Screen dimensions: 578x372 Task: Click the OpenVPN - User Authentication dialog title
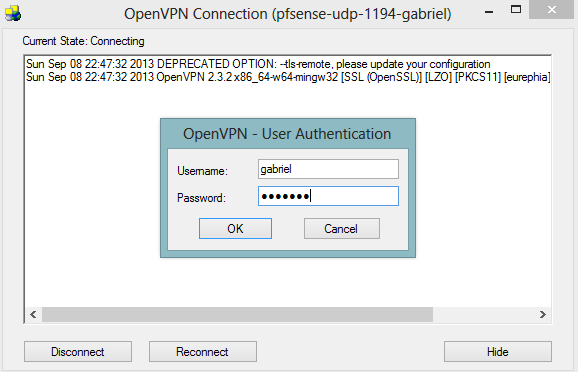click(x=287, y=134)
